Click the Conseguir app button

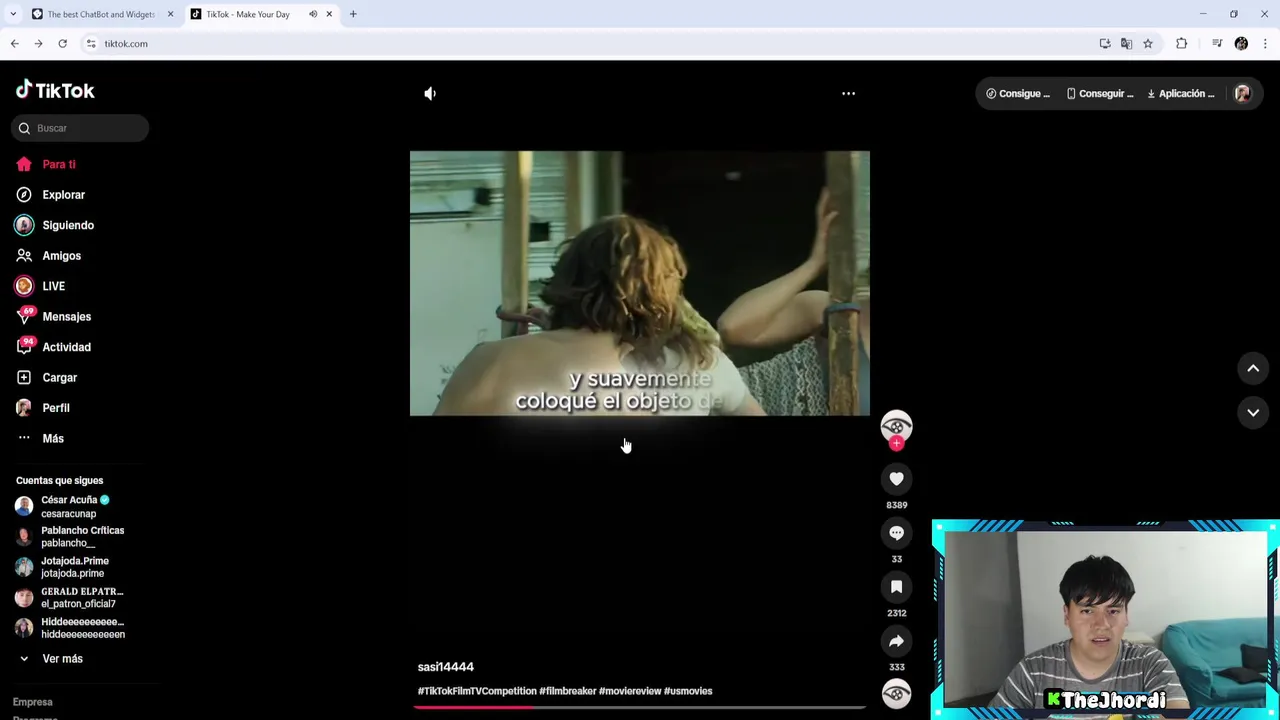1099,94
